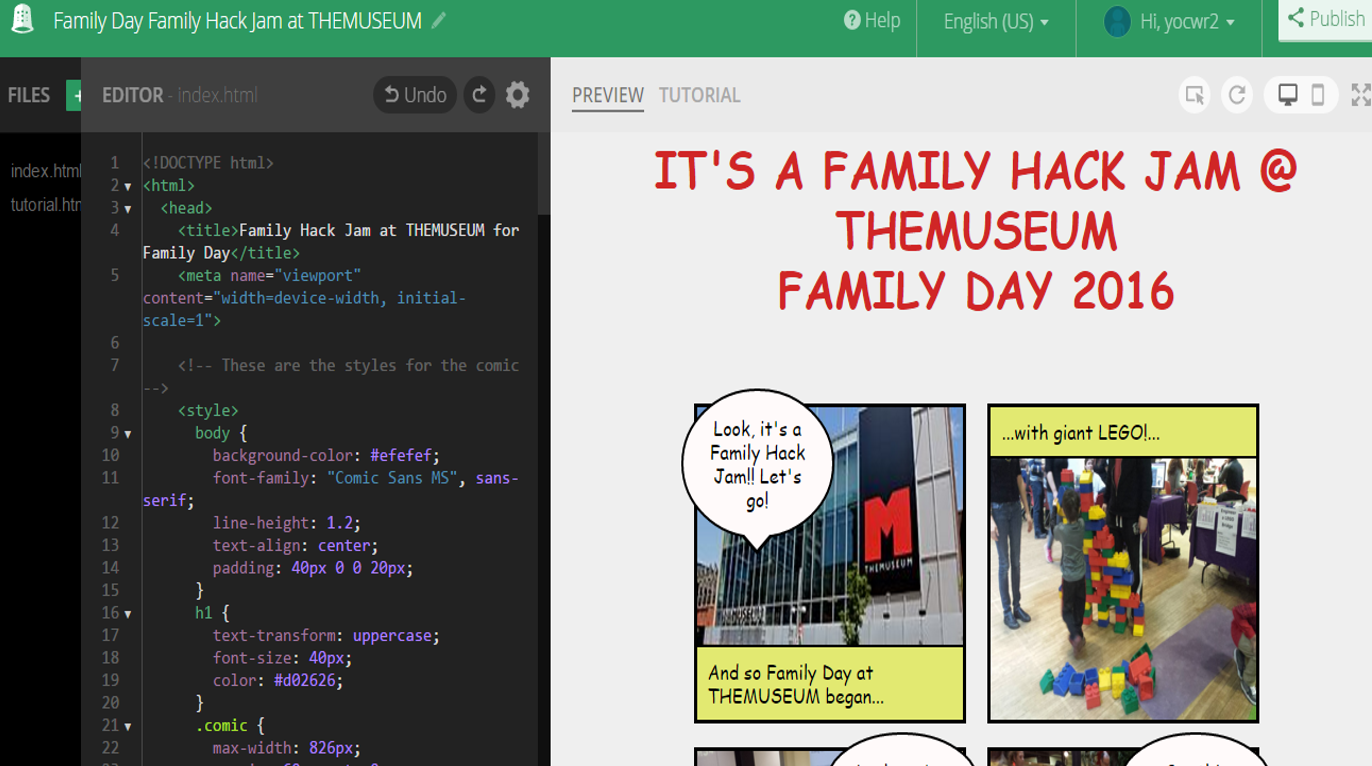Screen dimensions: 1372x766
Task: Click the giant LEGO comic photo
Action: coord(1123,589)
